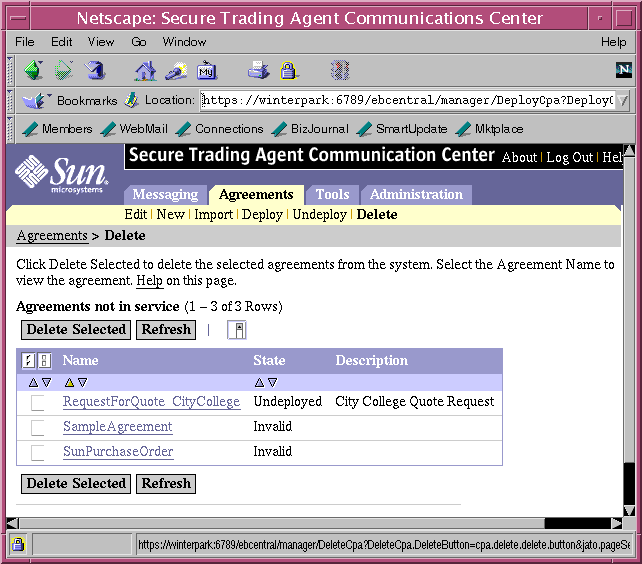The image size is (642, 564).
Task: Open the File menu
Action: [x=25, y=42]
